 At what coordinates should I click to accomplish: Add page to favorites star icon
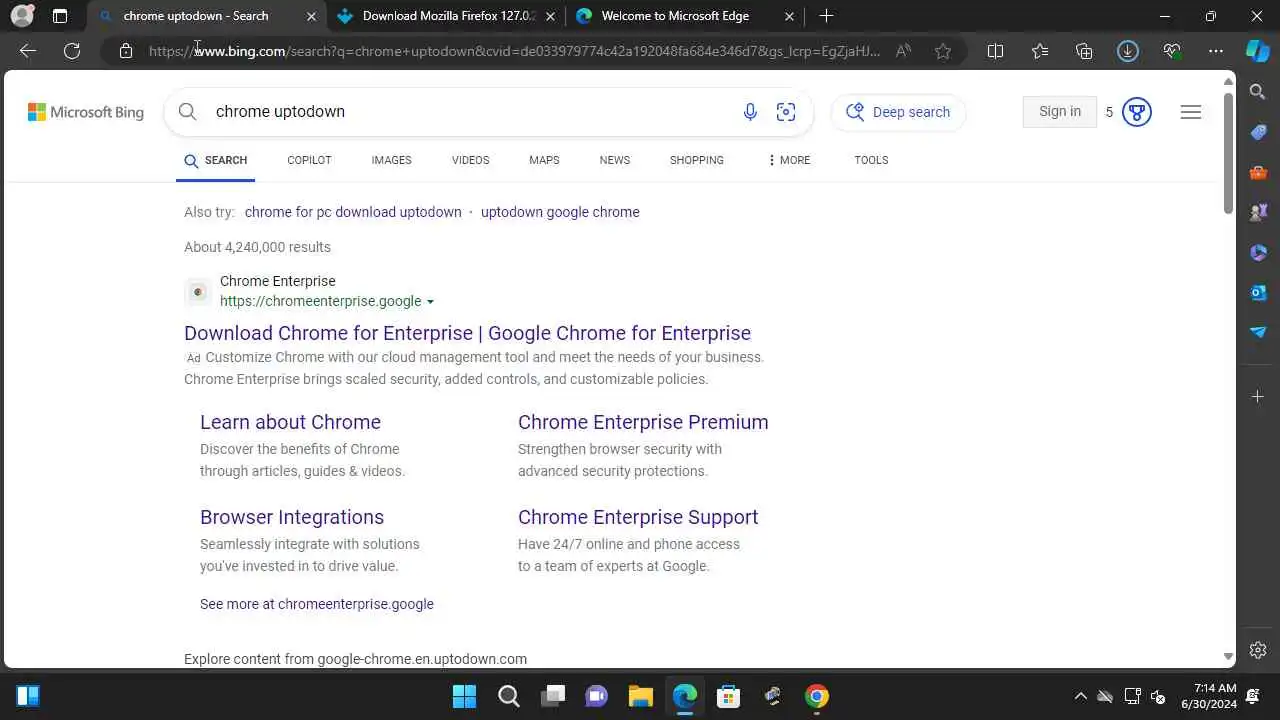tap(943, 51)
